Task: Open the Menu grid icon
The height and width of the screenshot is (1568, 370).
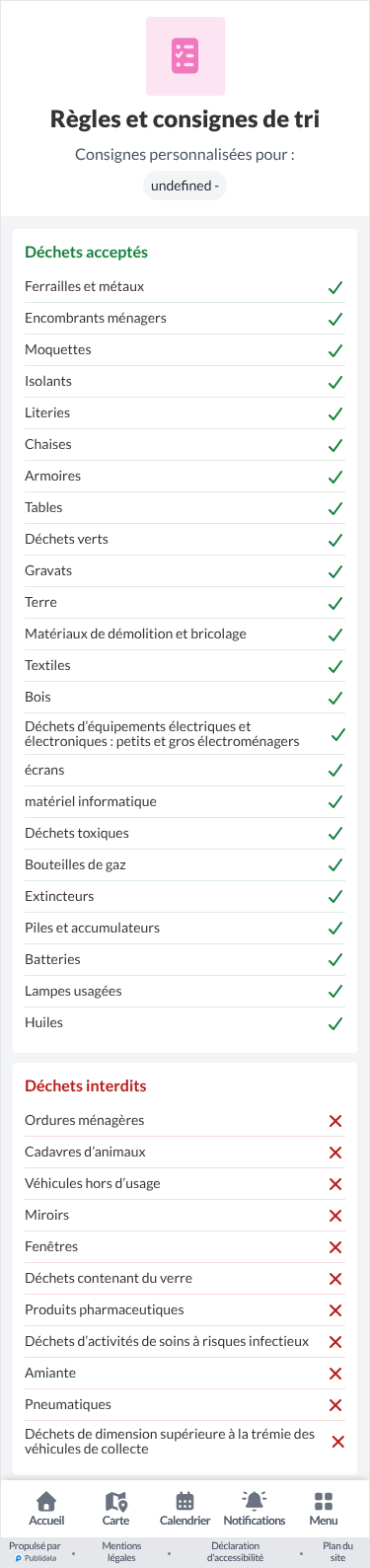Action: (x=323, y=1501)
